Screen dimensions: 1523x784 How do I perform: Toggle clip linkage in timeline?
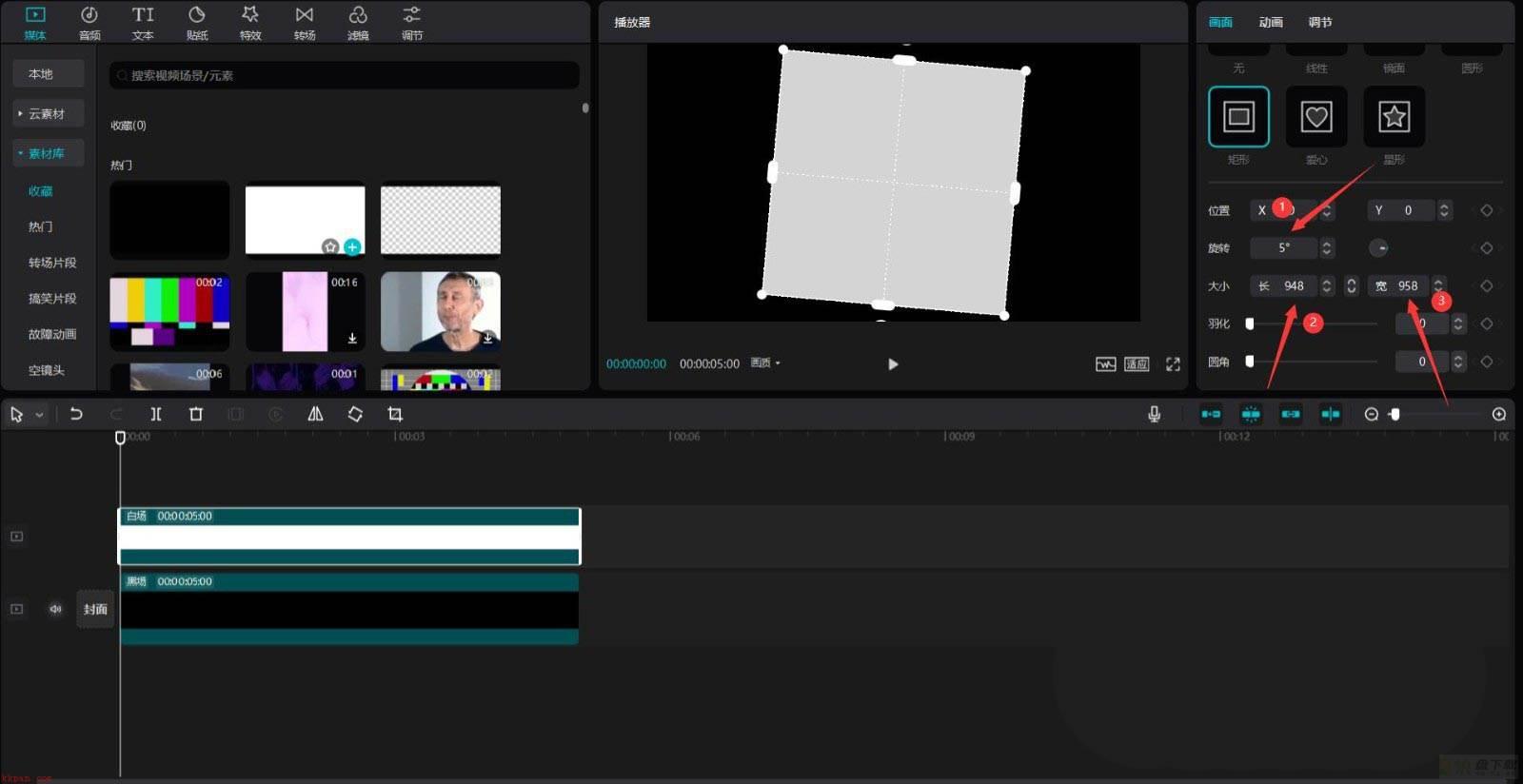click(1291, 414)
